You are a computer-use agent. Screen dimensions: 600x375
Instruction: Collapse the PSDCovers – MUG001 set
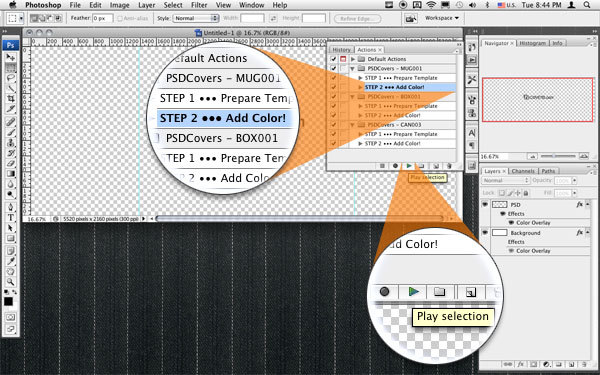pyautogui.click(x=353, y=68)
